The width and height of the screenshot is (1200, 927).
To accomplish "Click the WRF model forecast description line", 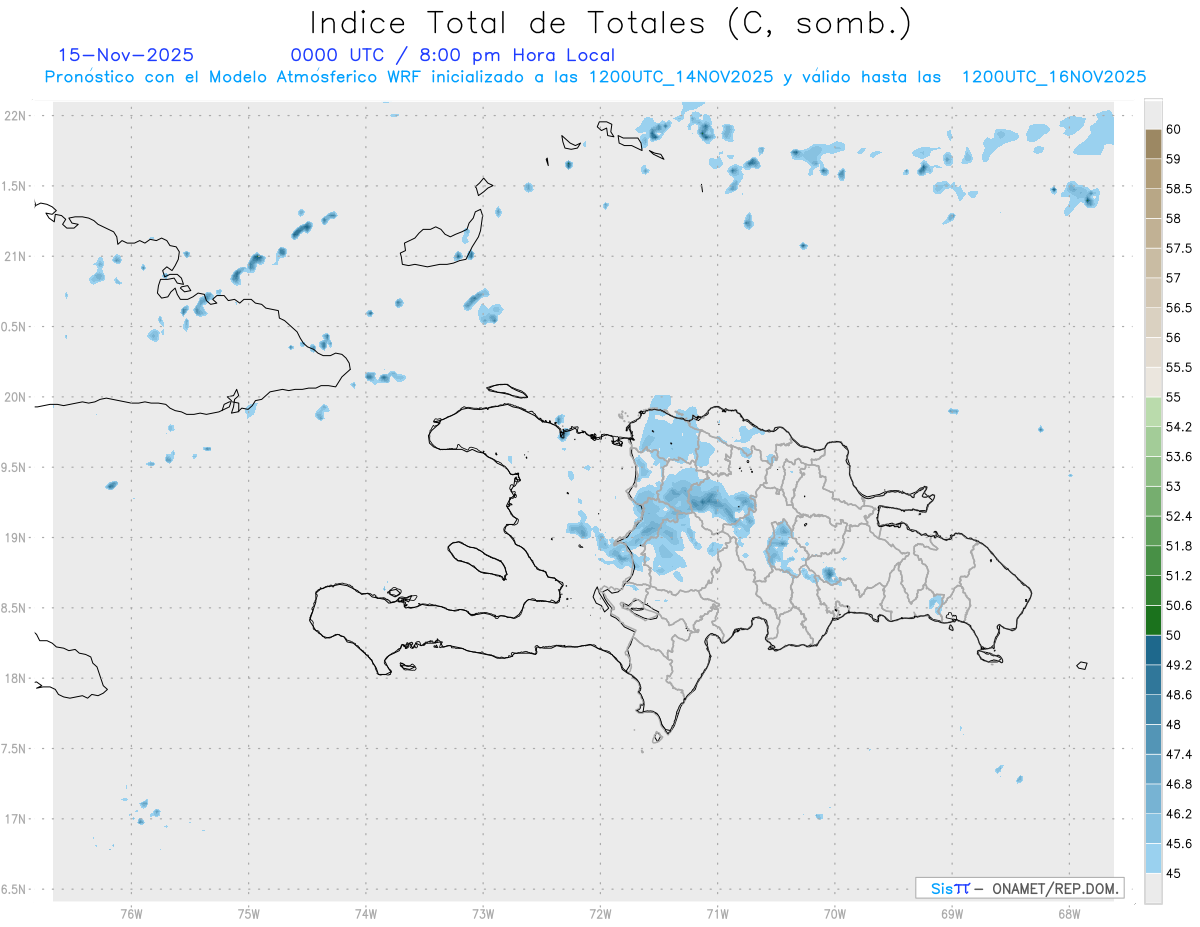I will click(595, 77).
